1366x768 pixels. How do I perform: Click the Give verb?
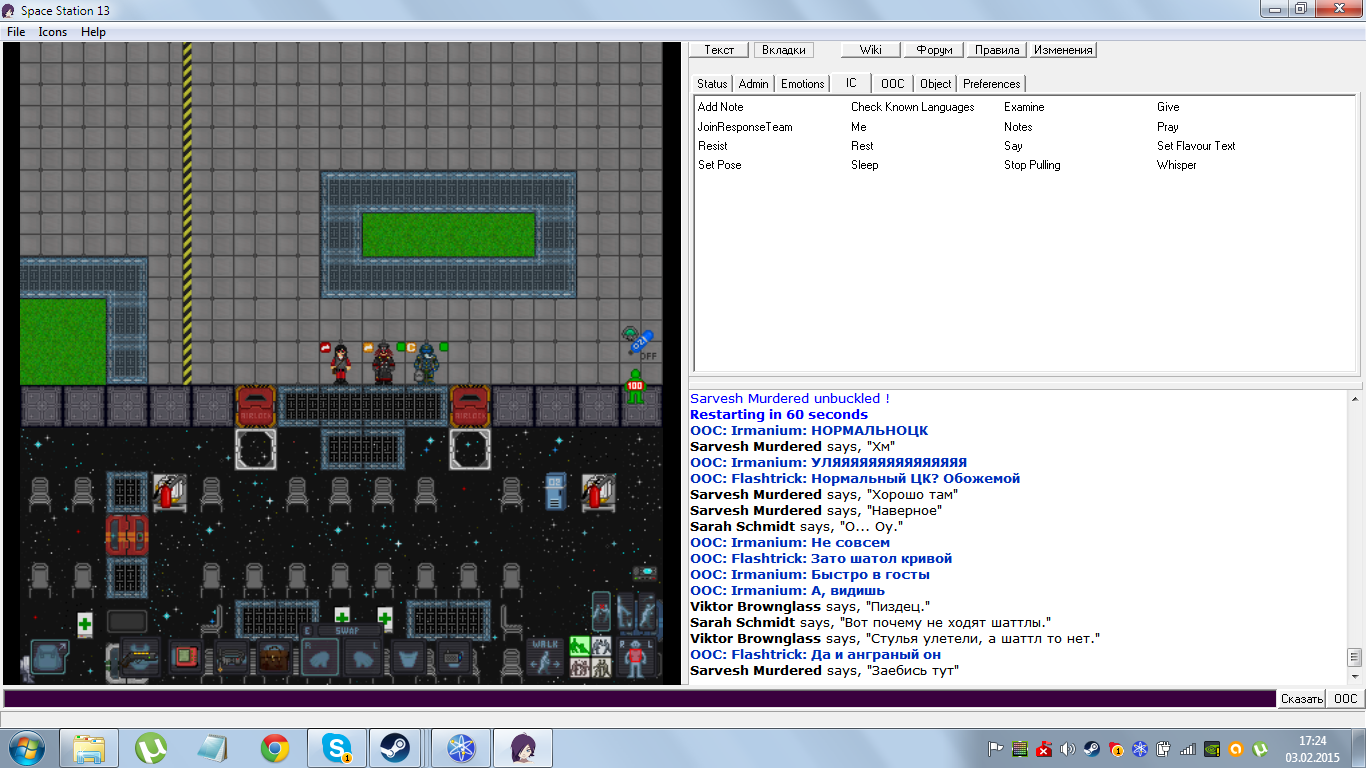[1168, 107]
